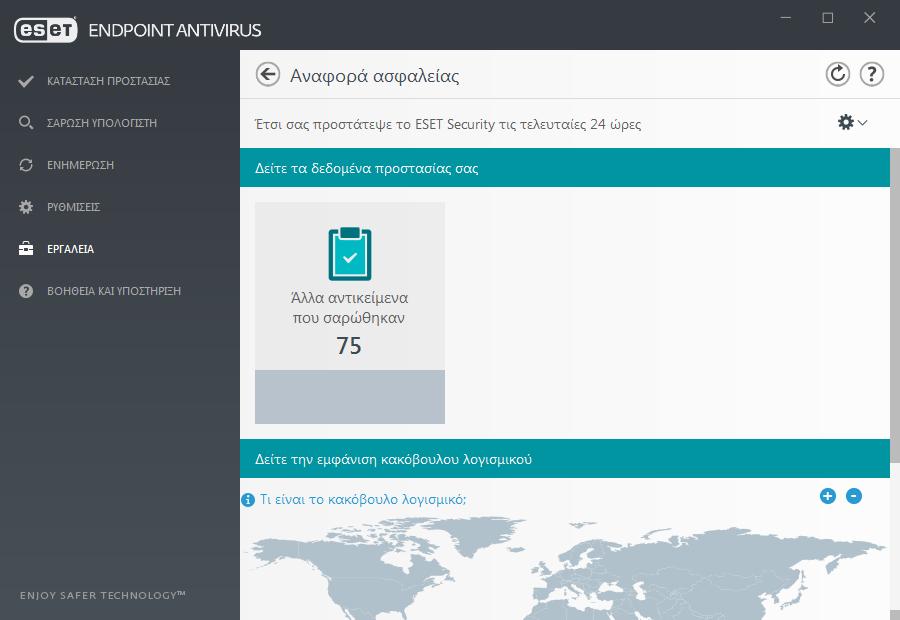Click the header Δείτε τα δεδομένα προστασίας σας
The image size is (900, 620).
point(565,168)
